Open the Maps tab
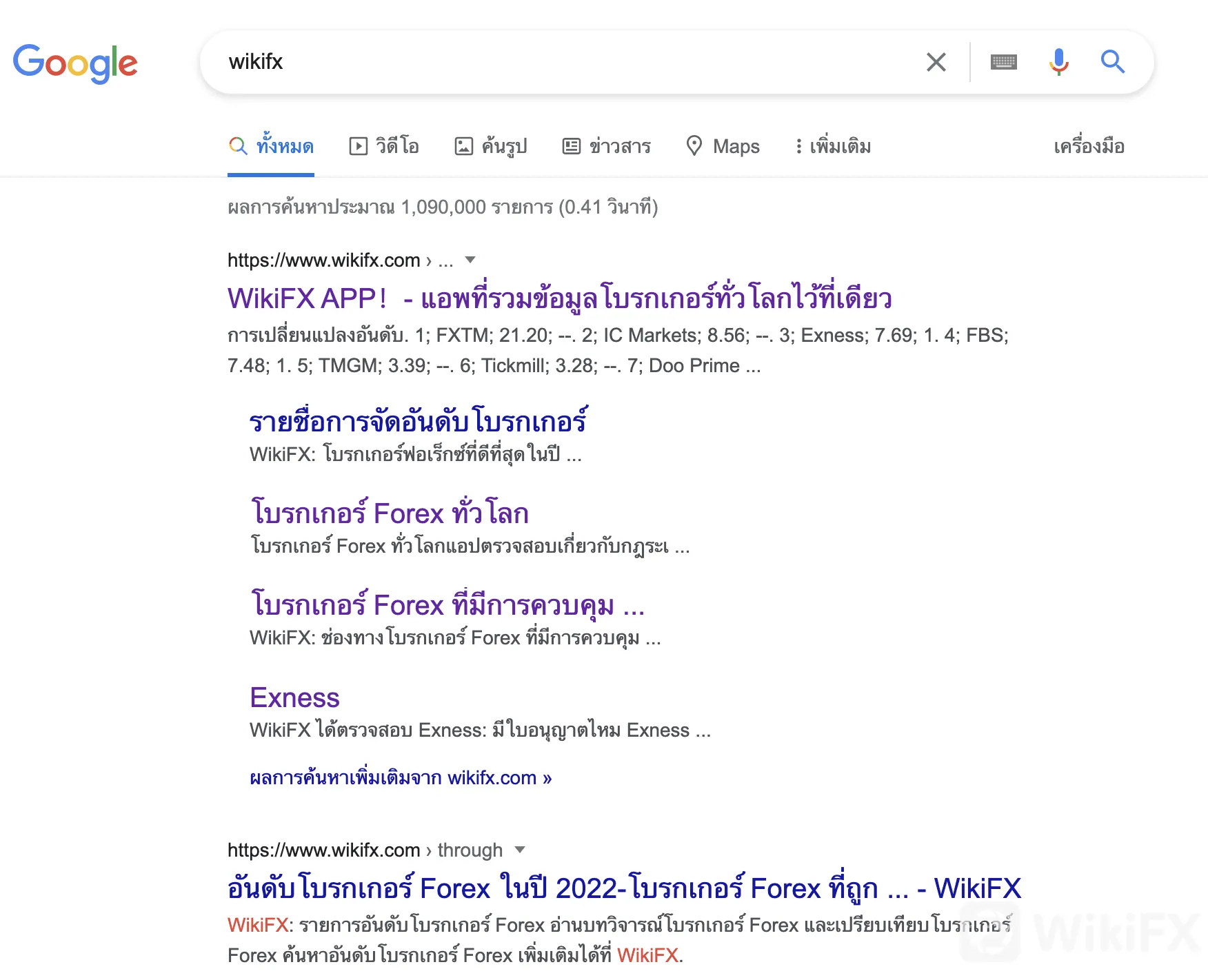 coord(723,146)
